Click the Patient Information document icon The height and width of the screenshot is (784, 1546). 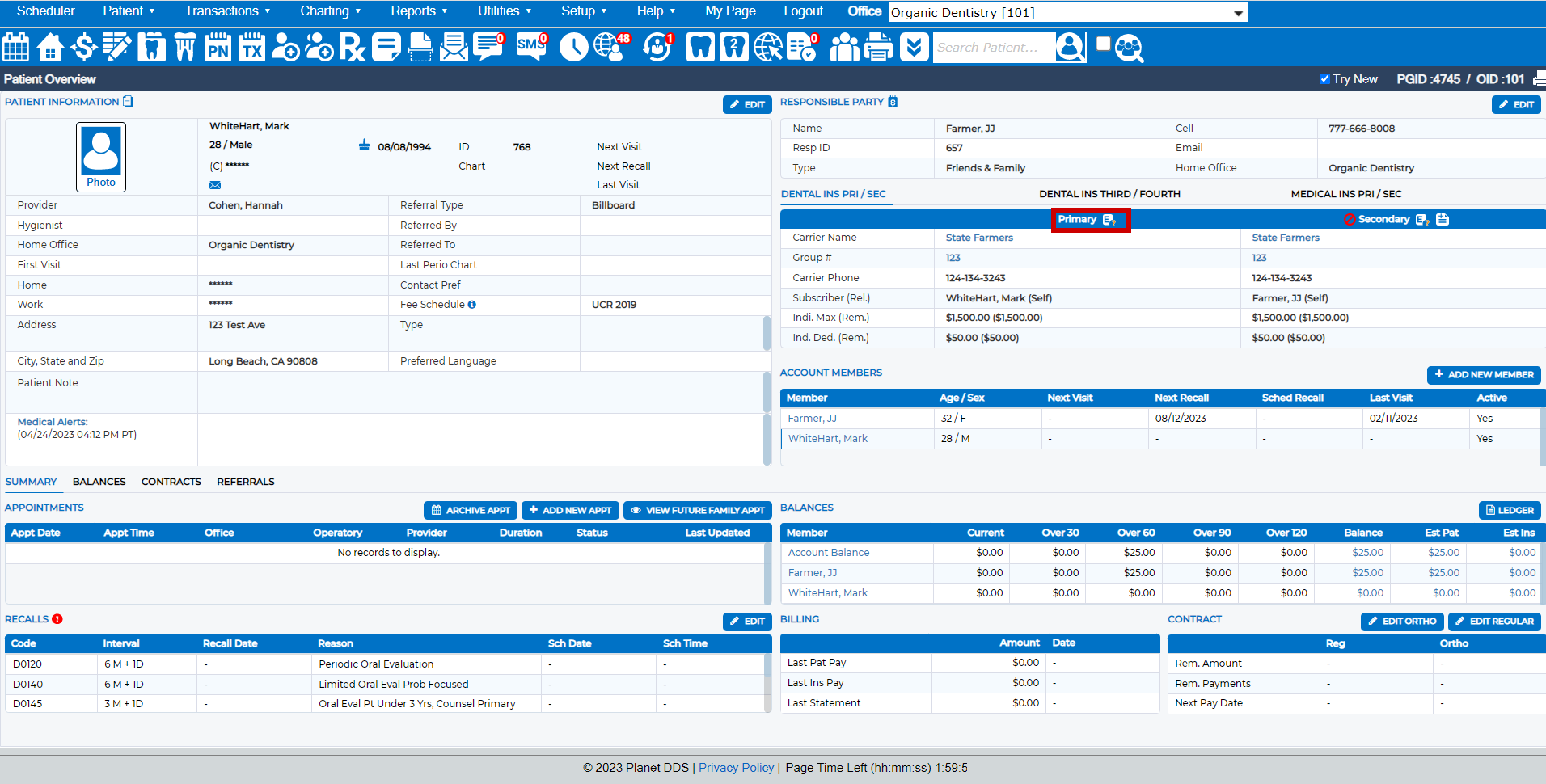[128, 102]
